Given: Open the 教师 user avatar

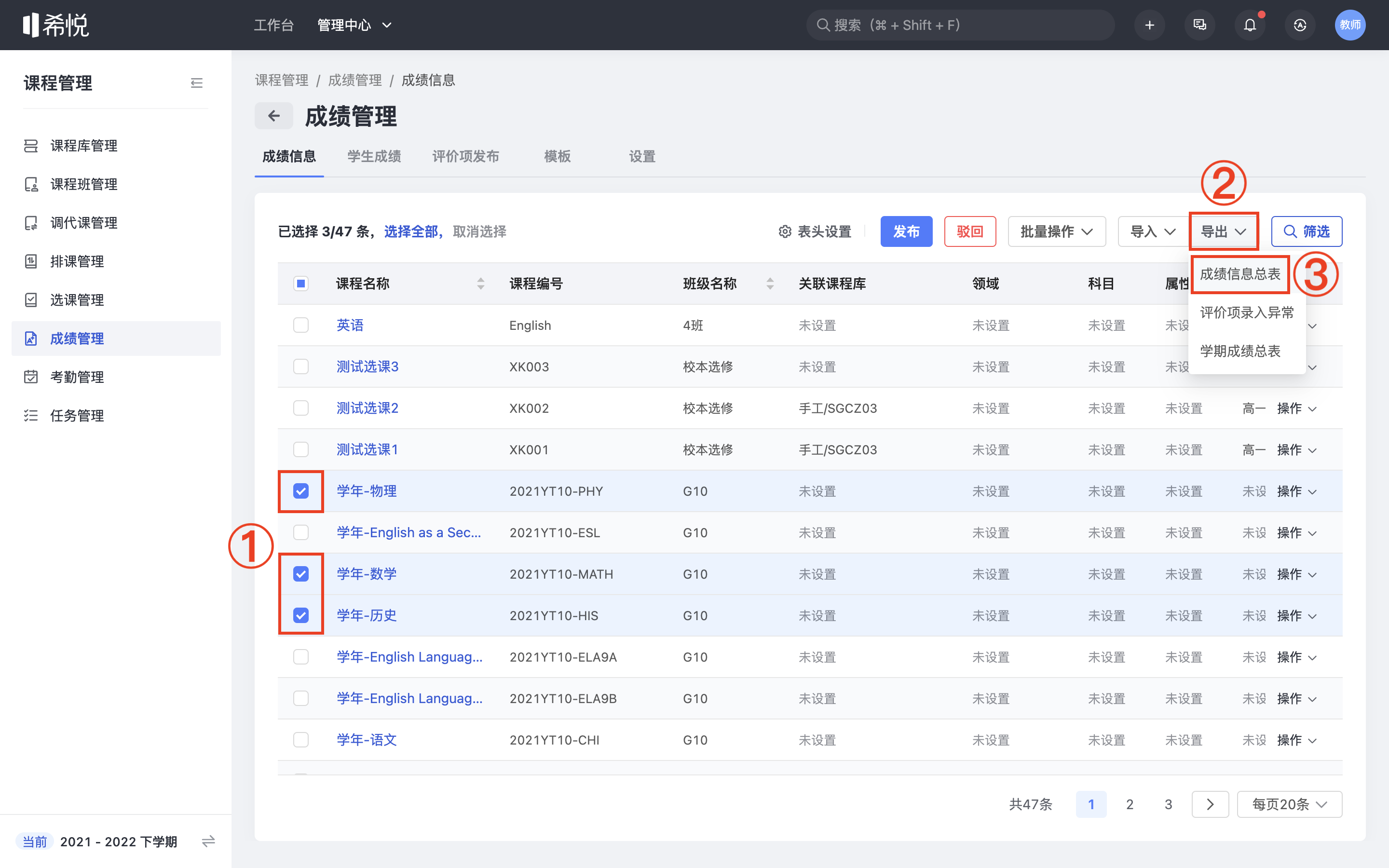Looking at the screenshot, I should click(x=1350, y=25).
